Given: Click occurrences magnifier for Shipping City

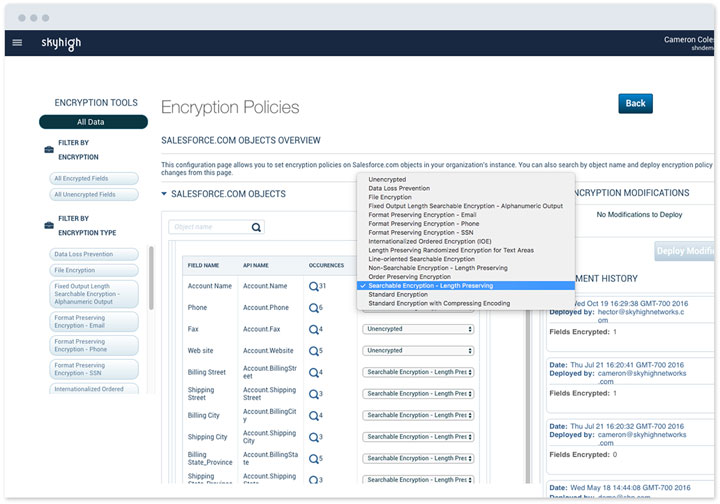Looking at the screenshot, I should pos(314,437).
